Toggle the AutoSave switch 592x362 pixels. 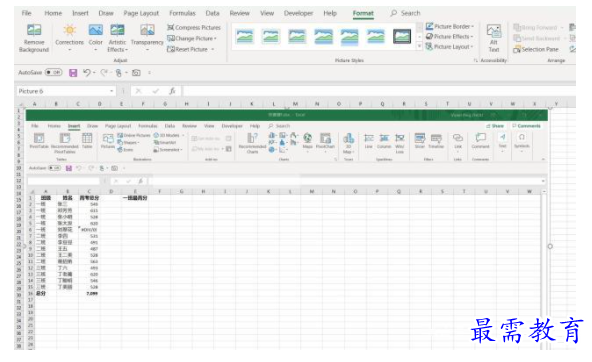pos(54,72)
